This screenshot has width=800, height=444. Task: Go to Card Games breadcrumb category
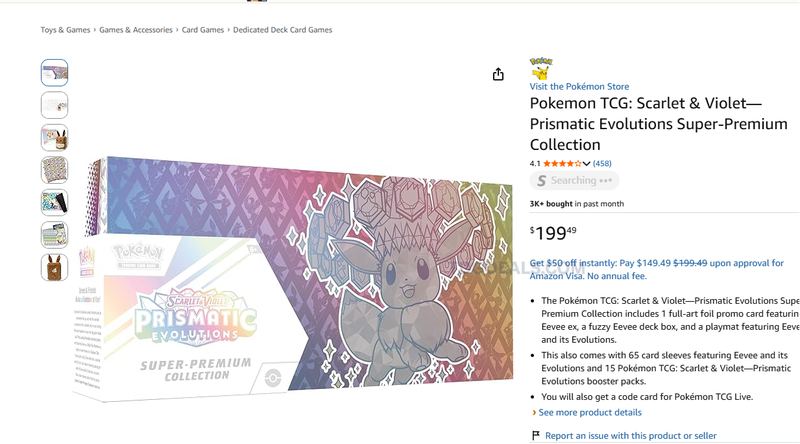coord(203,30)
